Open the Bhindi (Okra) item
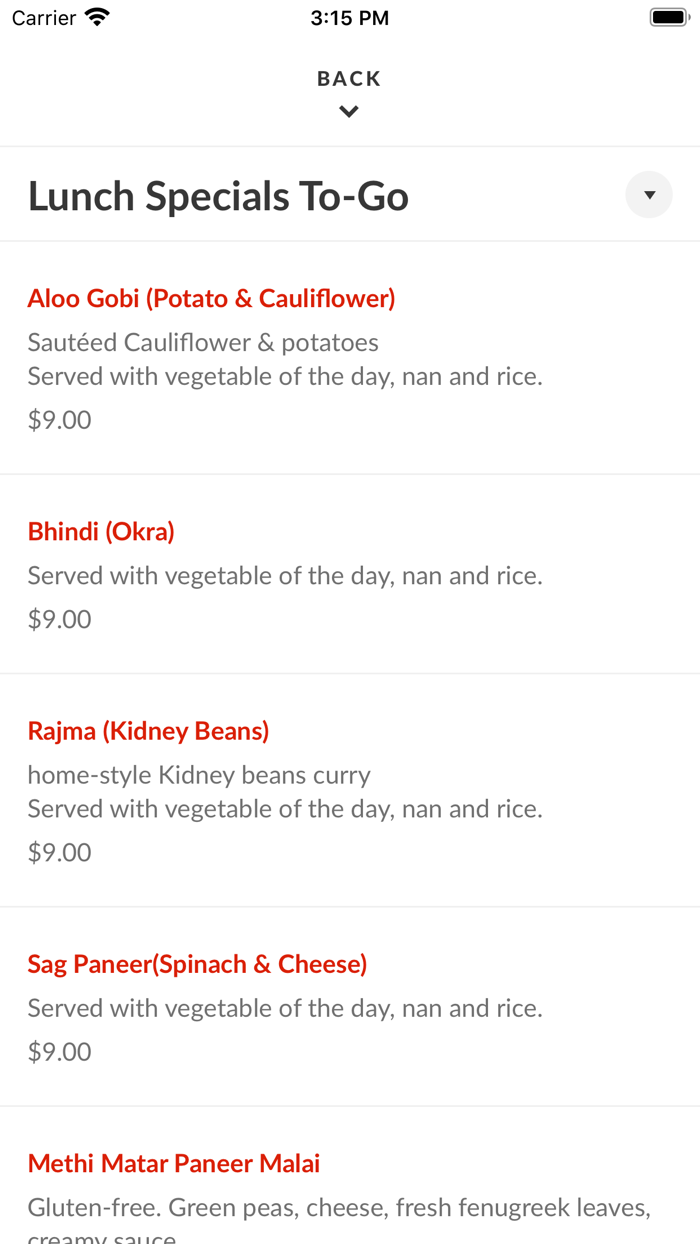The width and height of the screenshot is (700, 1244). pos(101,531)
